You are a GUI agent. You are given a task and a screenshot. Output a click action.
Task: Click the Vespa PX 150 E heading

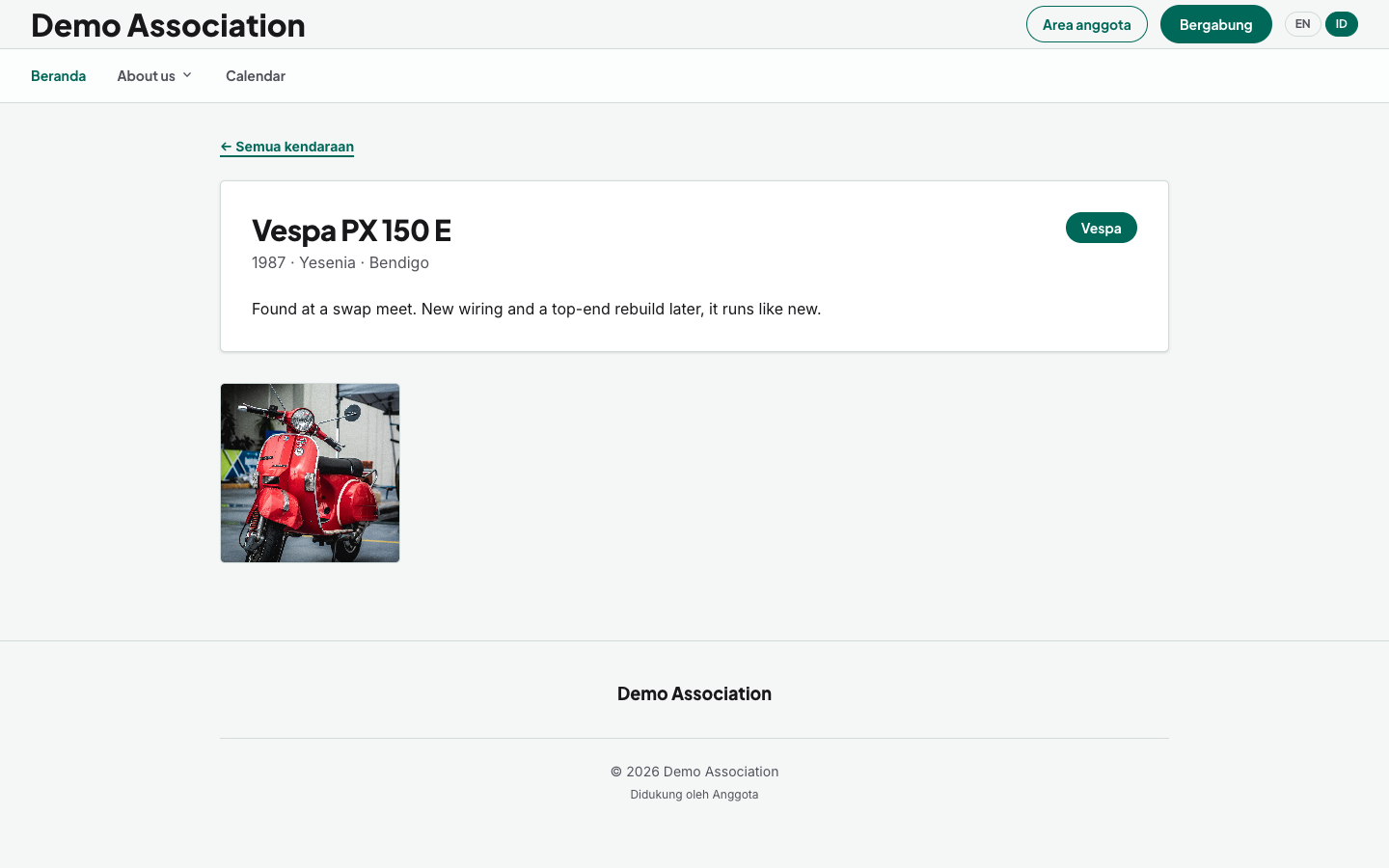[x=351, y=231]
